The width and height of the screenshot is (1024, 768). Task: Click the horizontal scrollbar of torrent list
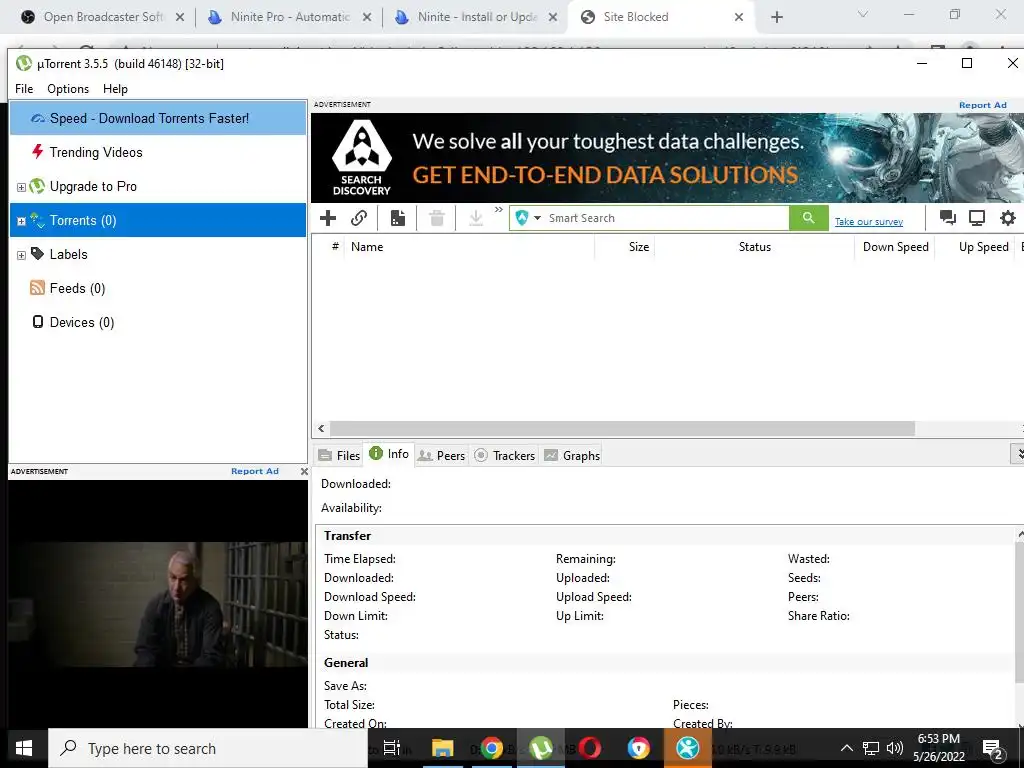[x=622, y=428]
